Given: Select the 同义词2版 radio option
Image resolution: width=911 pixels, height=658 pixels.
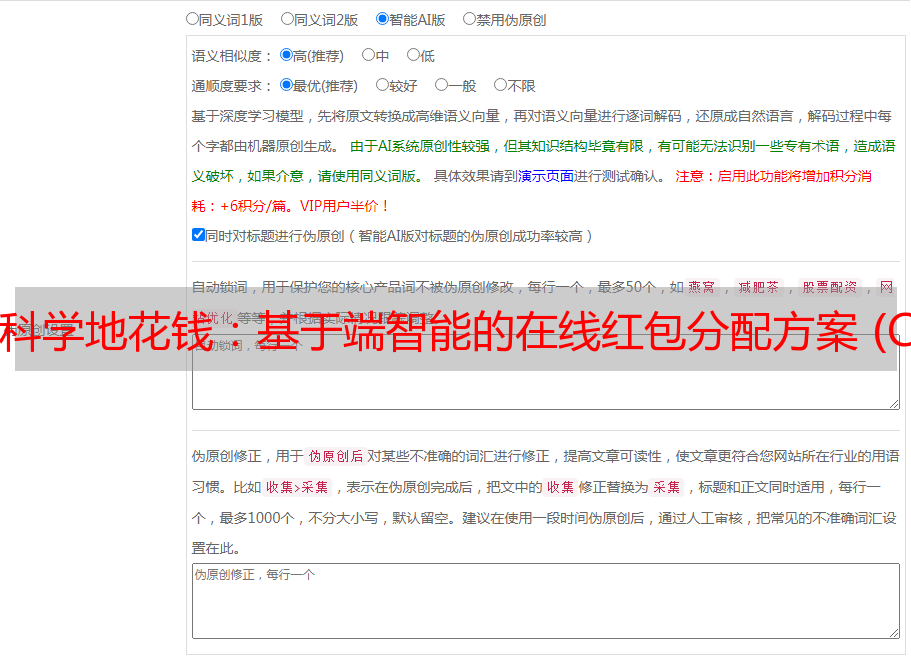Looking at the screenshot, I should pyautogui.click(x=287, y=19).
